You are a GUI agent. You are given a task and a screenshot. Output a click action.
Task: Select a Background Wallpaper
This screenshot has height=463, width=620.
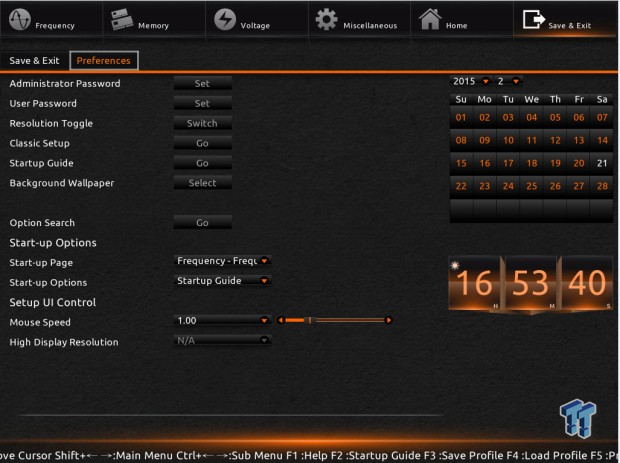tap(202, 183)
